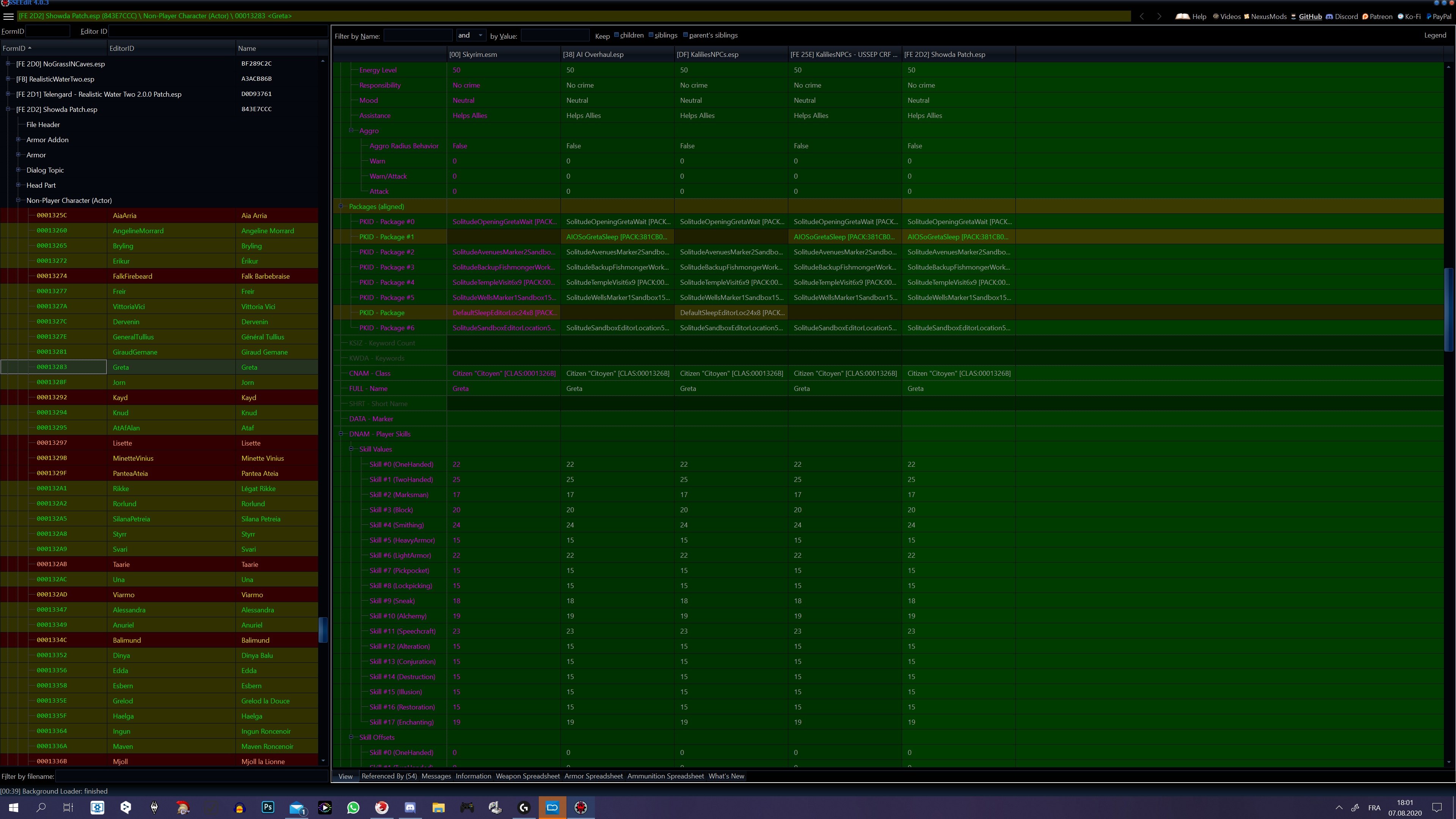Collapse the Packages (aligned) node
This screenshot has height=819, width=1456.
tap(341, 206)
